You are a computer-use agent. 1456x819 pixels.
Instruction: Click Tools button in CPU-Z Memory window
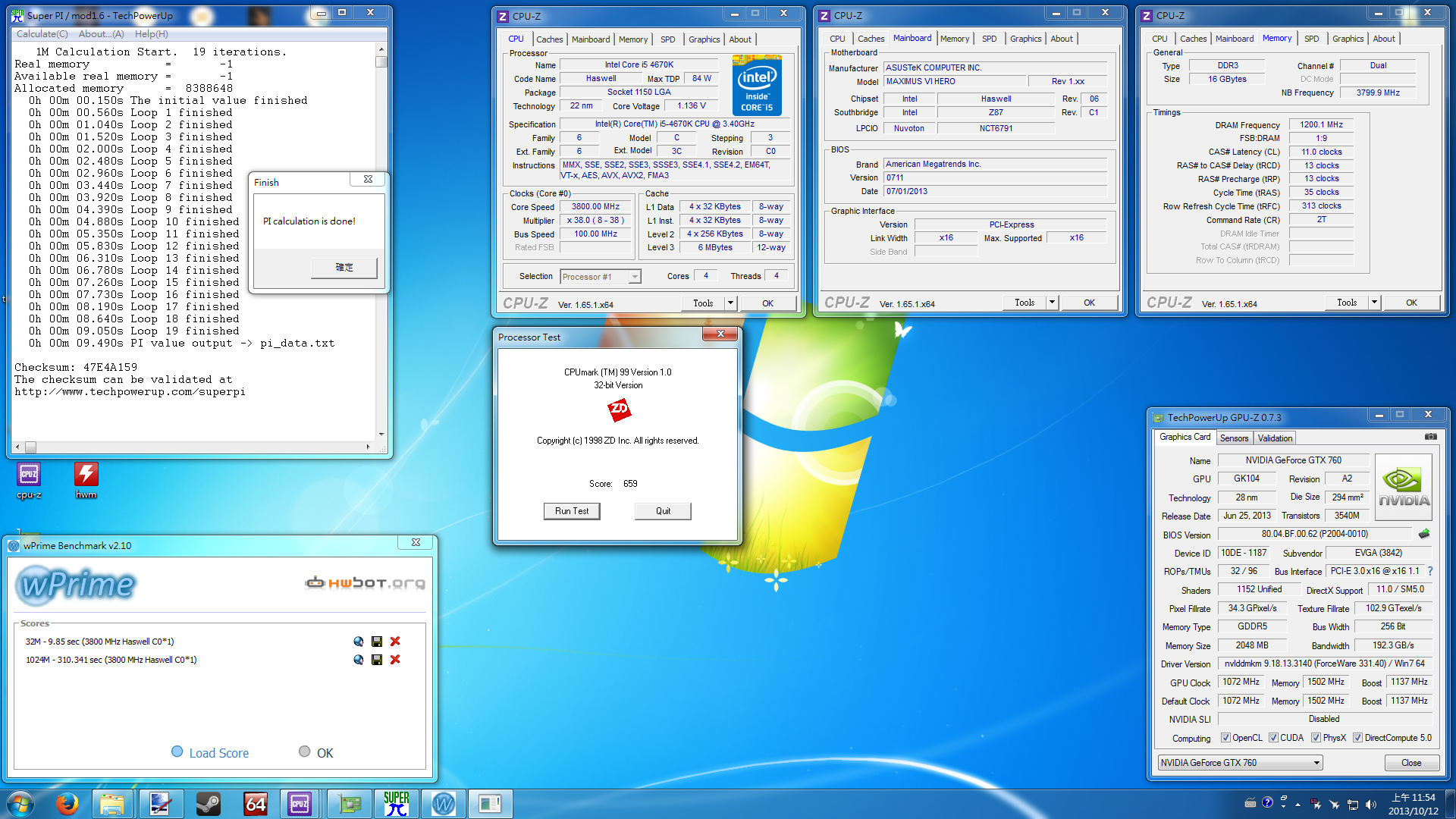(1347, 303)
